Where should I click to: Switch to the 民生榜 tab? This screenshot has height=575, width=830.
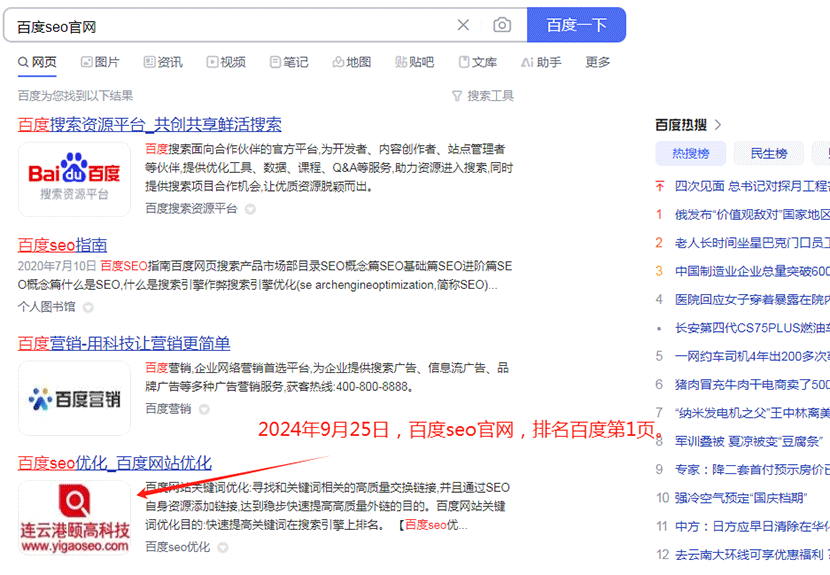click(769, 154)
